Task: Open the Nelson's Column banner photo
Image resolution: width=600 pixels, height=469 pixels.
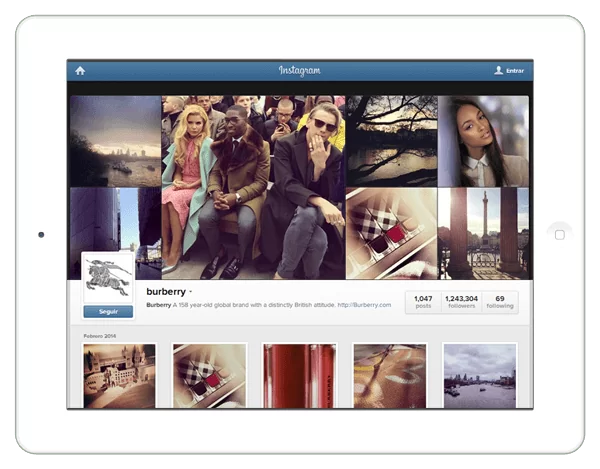Action: [x=484, y=233]
